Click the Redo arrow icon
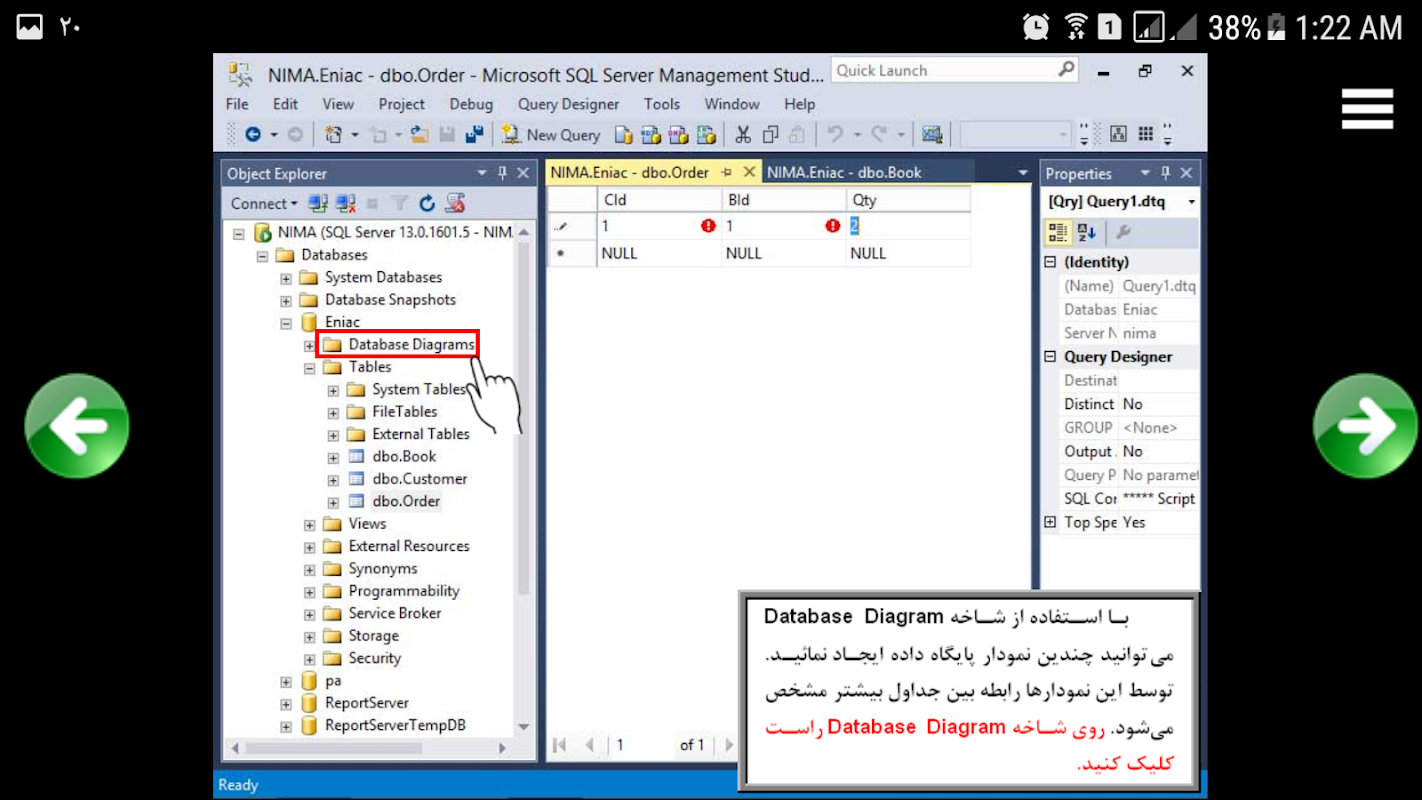 879,134
